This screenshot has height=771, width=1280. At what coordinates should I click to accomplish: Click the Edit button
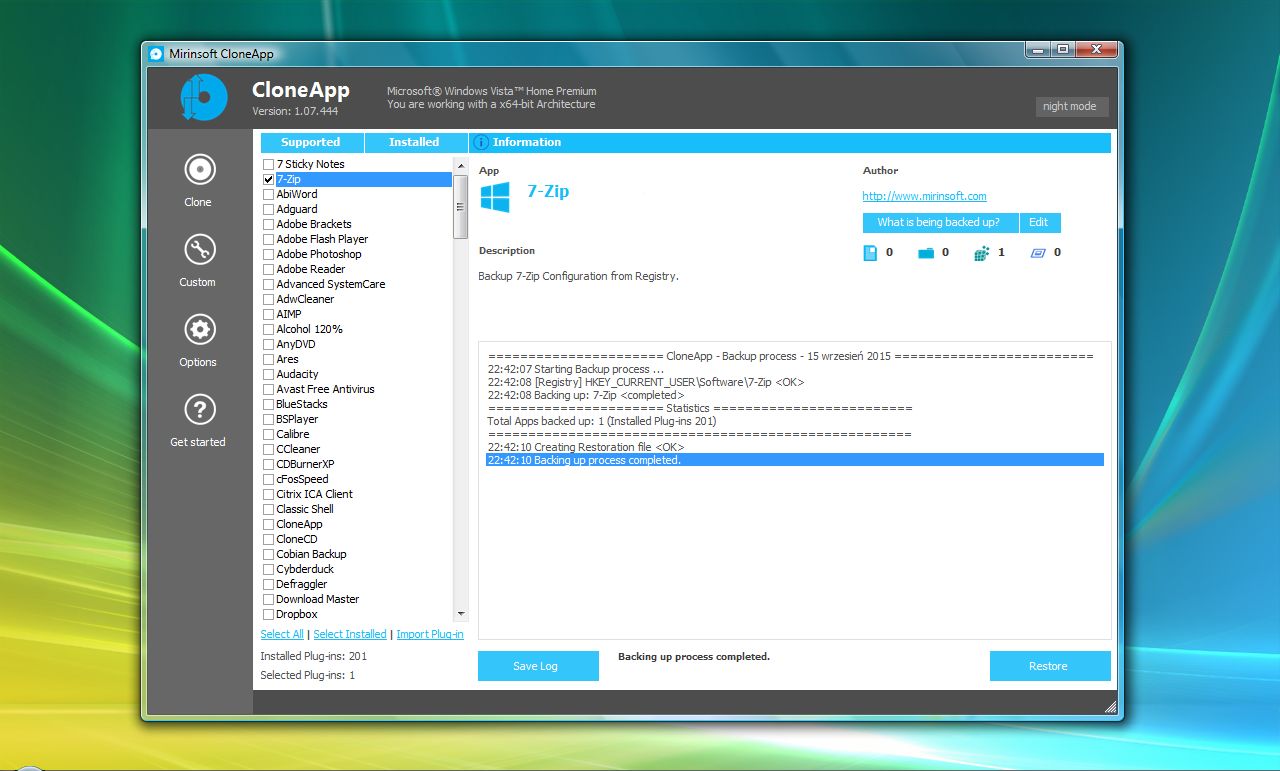tap(1039, 223)
